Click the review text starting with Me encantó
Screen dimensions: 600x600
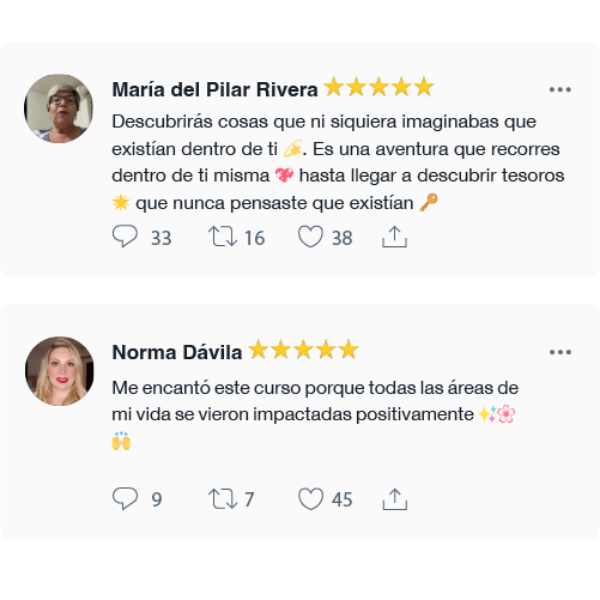(315, 415)
